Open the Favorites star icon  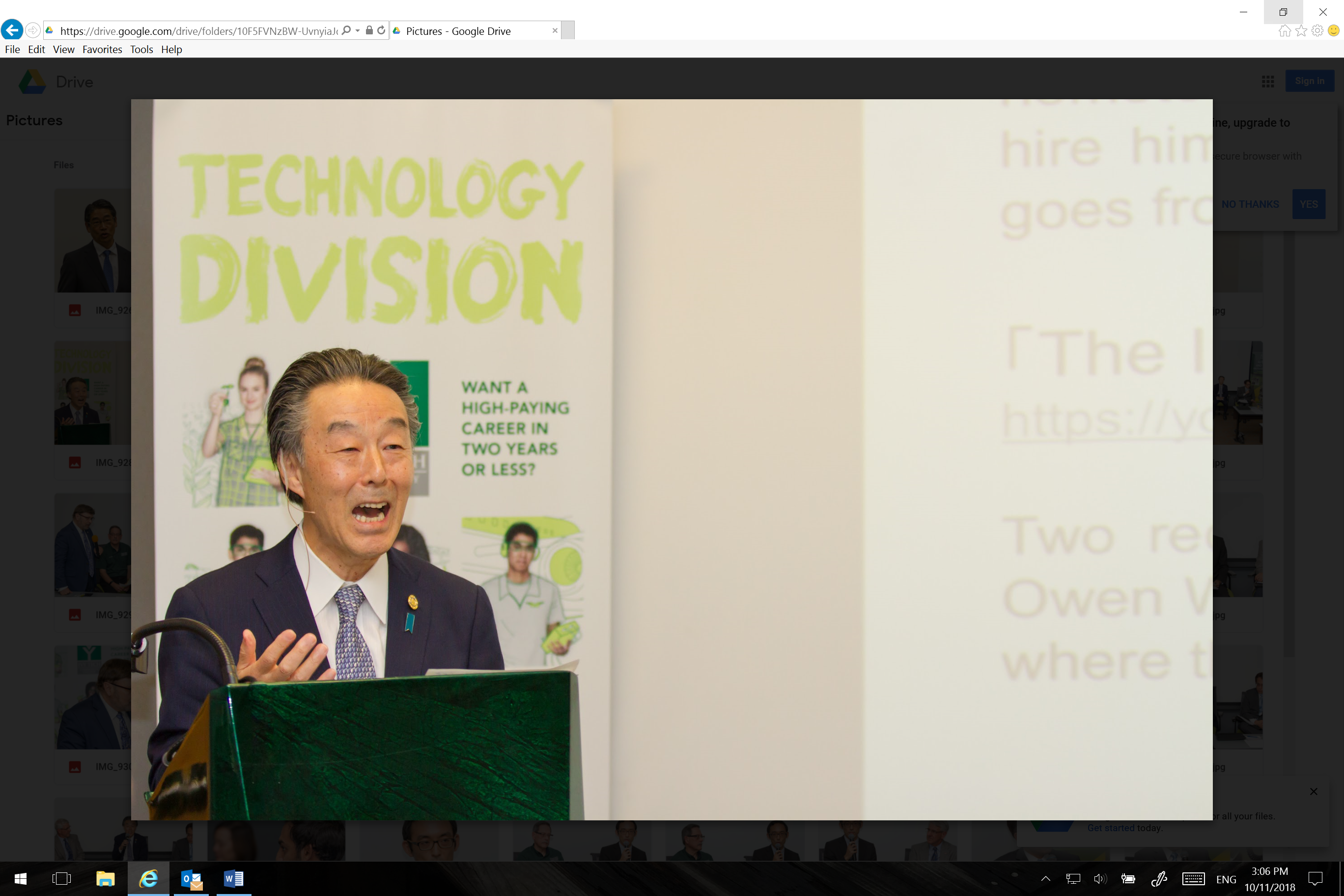1301,31
